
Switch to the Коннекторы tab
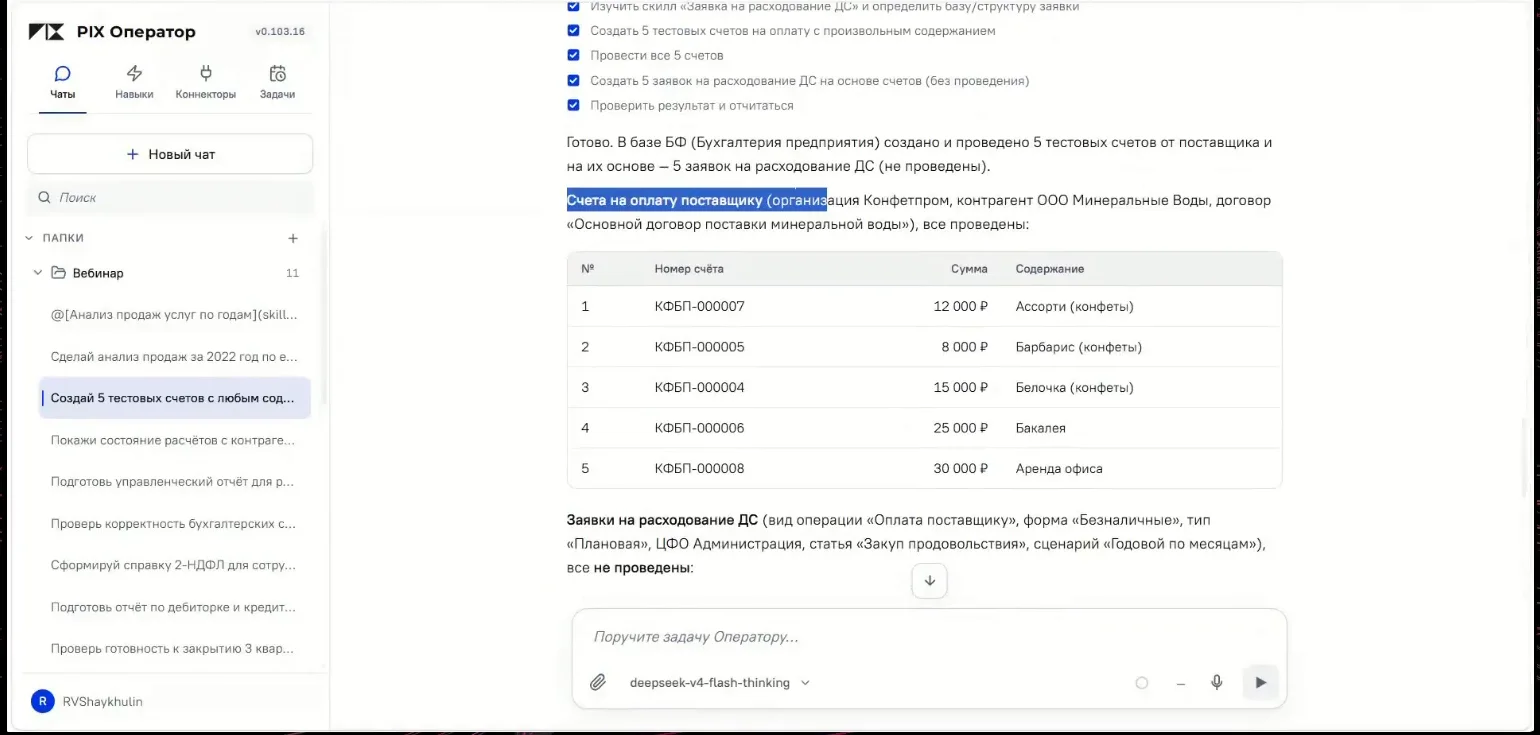click(206, 83)
